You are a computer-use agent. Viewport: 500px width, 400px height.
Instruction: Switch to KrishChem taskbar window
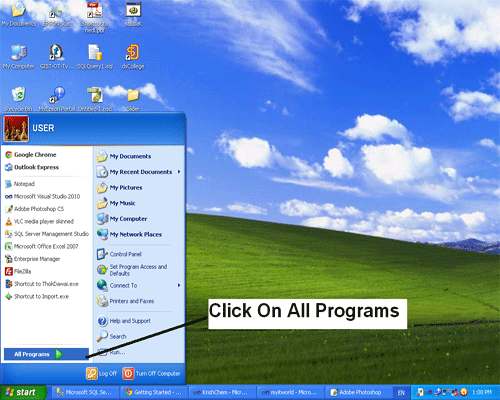(222, 392)
